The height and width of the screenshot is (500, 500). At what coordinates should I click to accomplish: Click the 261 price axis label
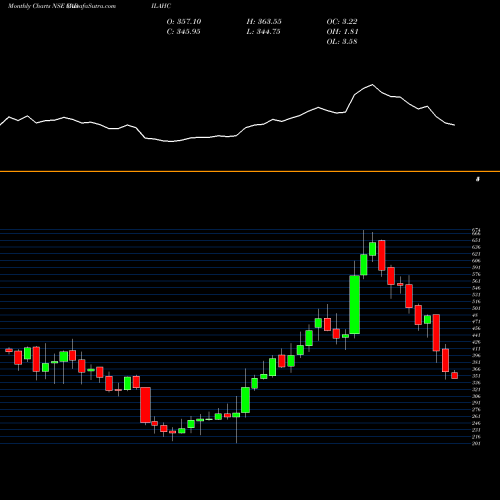(476, 416)
